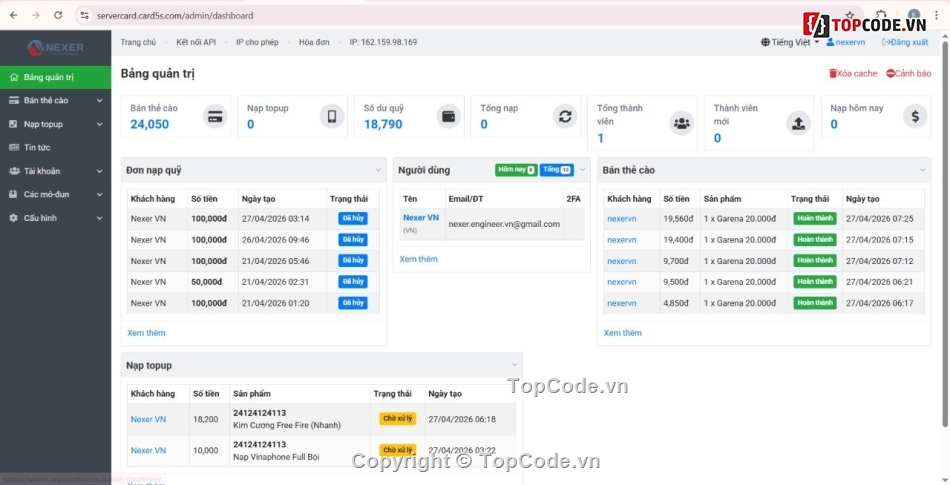Open nexervn link for 19,560đ order
This screenshot has height=485, width=950.
[x=622, y=219]
